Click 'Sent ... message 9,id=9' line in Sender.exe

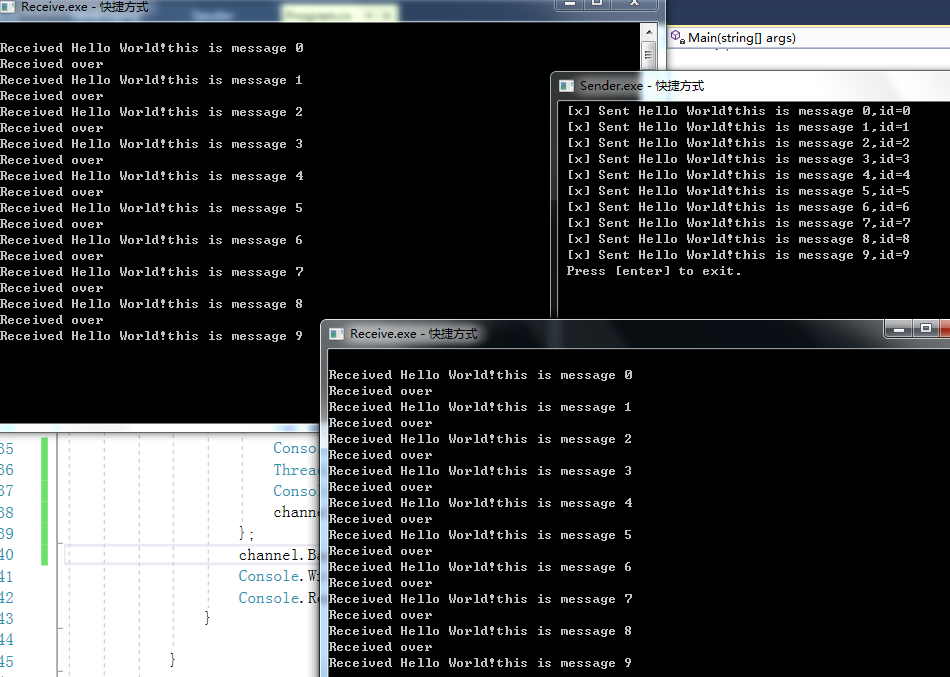pyautogui.click(x=739, y=255)
